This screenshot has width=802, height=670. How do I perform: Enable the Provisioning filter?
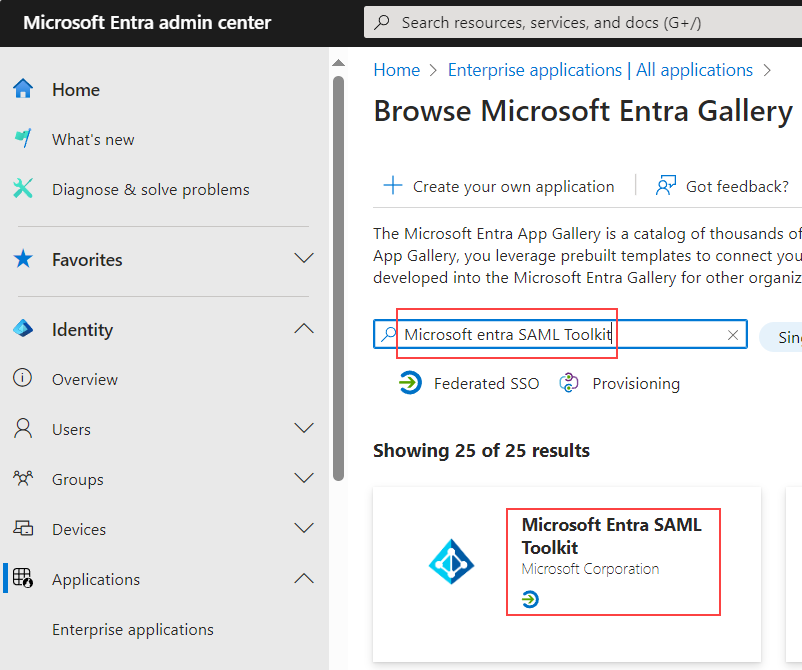619,383
